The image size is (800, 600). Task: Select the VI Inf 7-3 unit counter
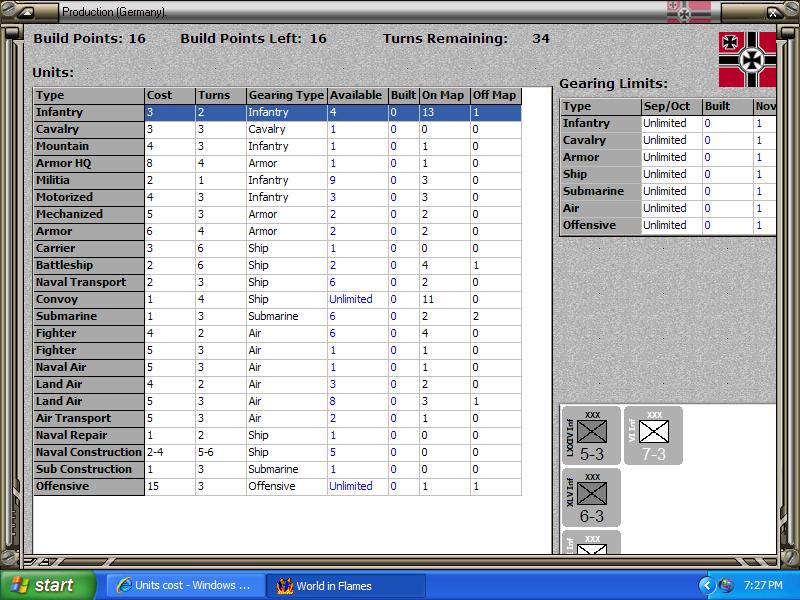pos(653,435)
